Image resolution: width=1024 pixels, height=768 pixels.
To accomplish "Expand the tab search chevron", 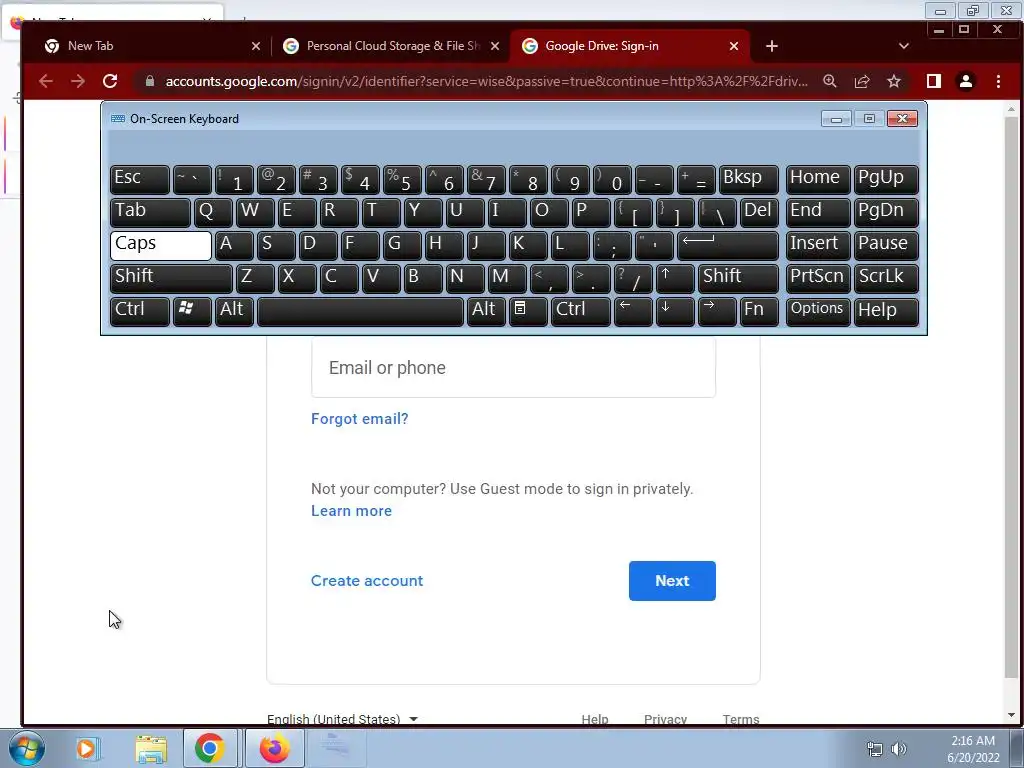I will click(904, 46).
